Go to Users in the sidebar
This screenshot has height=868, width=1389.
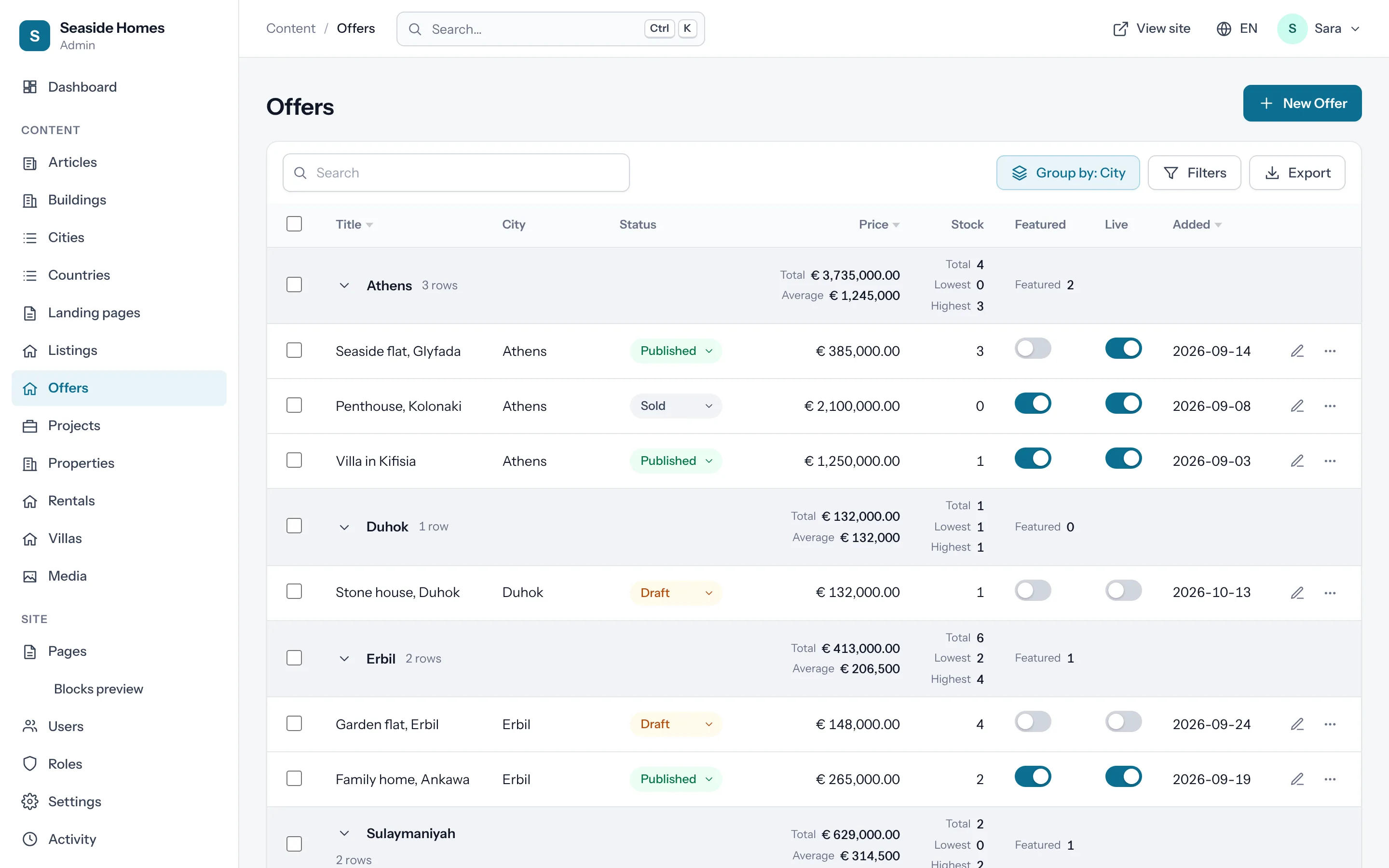point(119,726)
